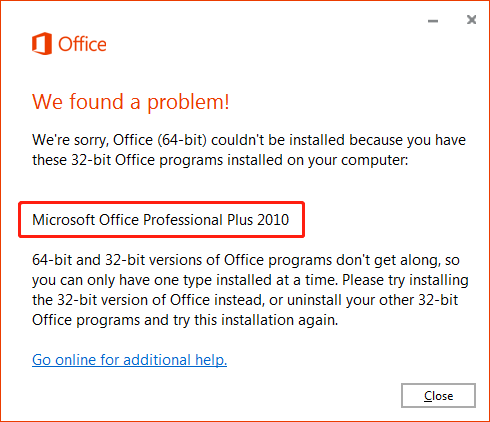This screenshot has height=422, width=490.
Task: Click '(64-bit)' in the first sentence
Action: pyautogui.click(x=182, y=140)
